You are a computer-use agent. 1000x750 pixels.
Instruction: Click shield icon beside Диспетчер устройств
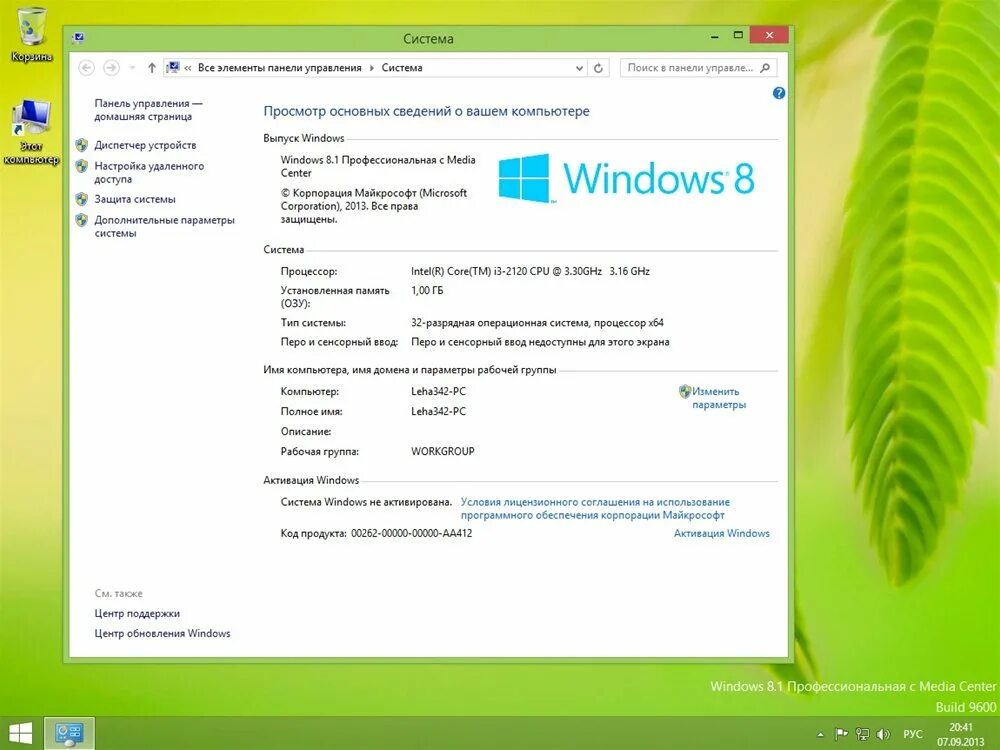82,145
